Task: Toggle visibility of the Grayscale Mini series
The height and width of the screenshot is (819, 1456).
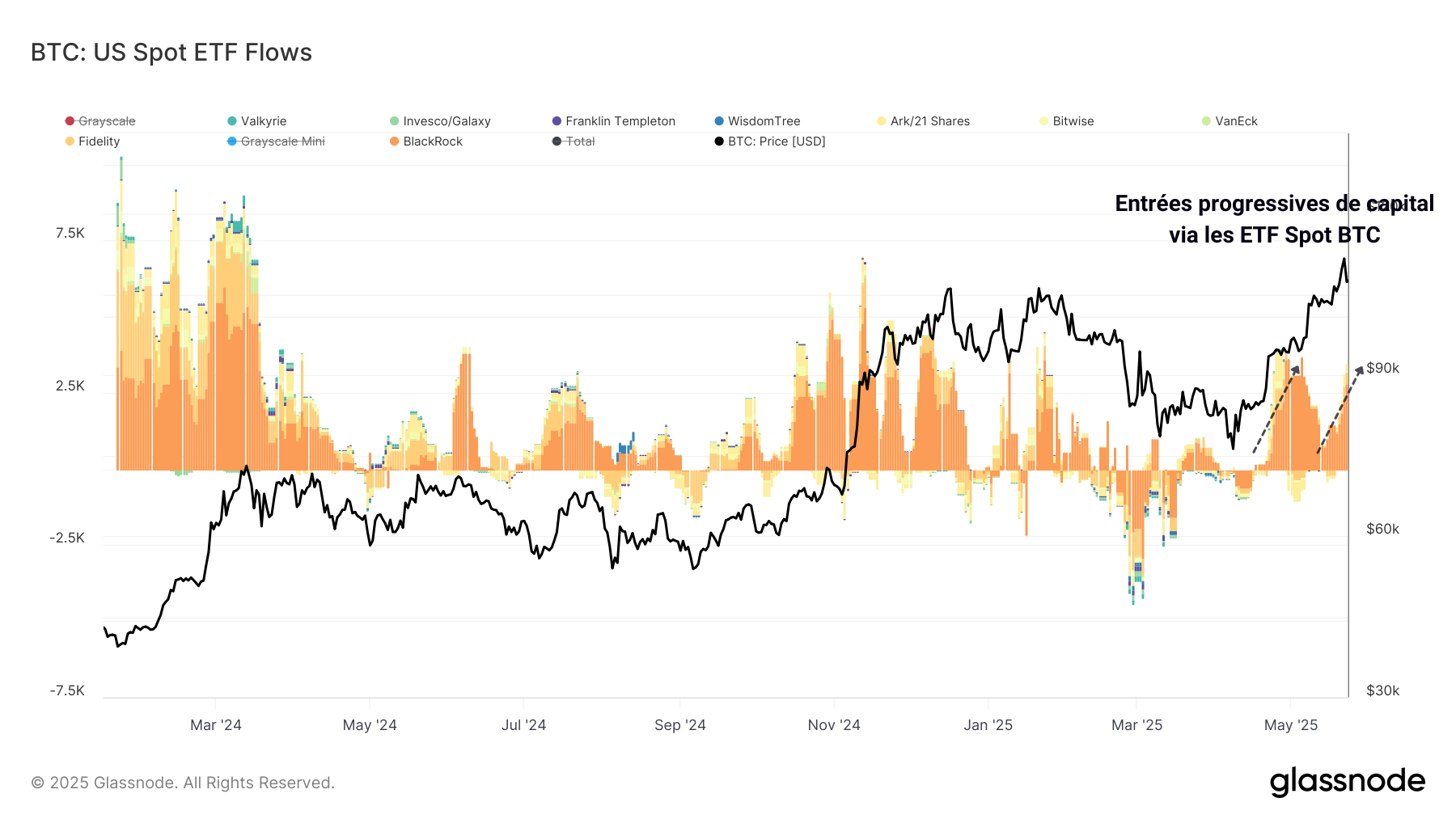Action: tap(277, 141)
